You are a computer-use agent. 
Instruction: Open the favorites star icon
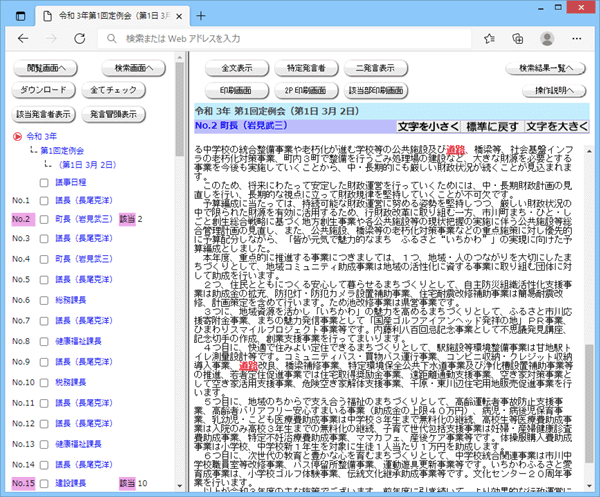(x=489, y=38)
